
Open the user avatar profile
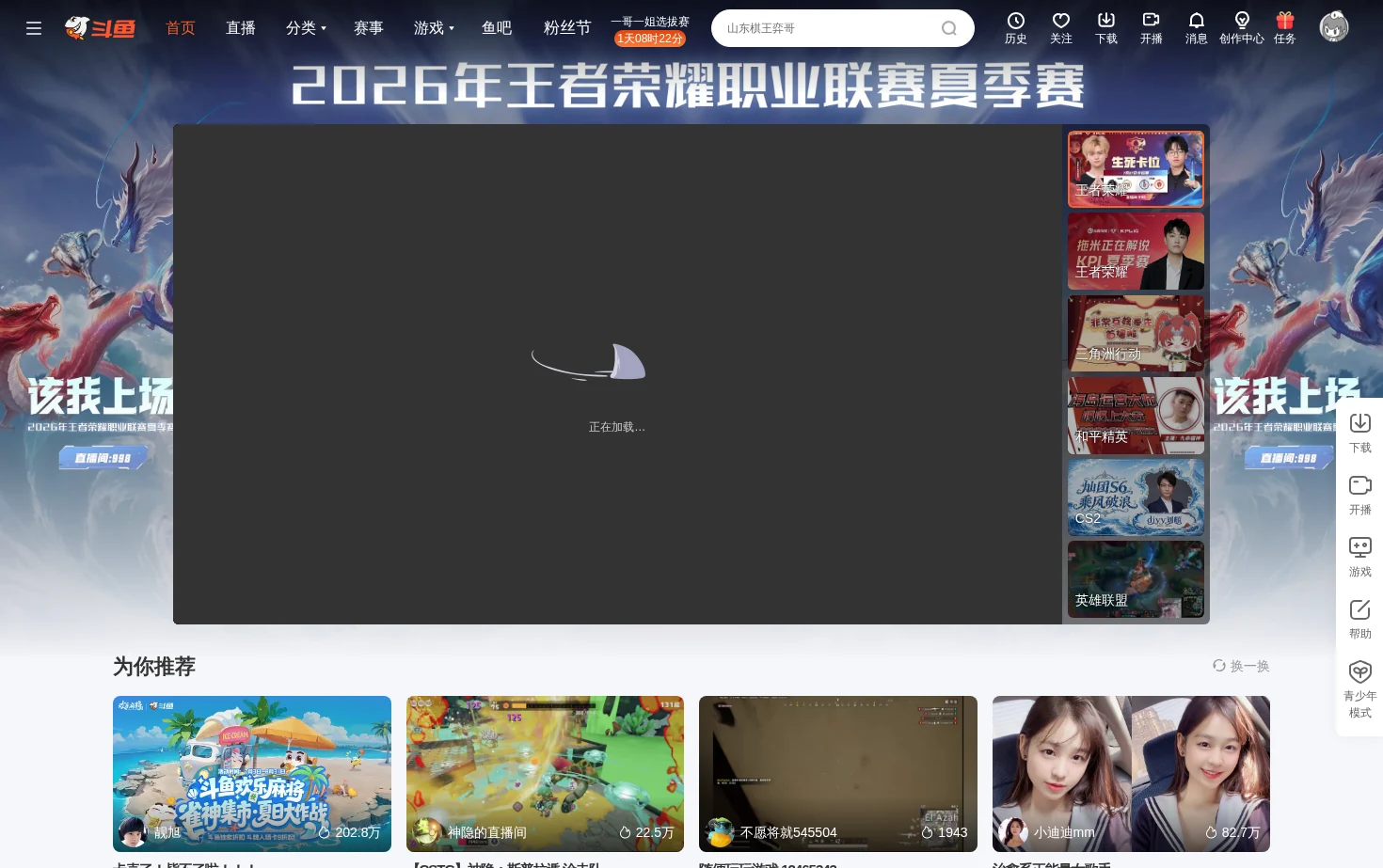pos(1334,27)
